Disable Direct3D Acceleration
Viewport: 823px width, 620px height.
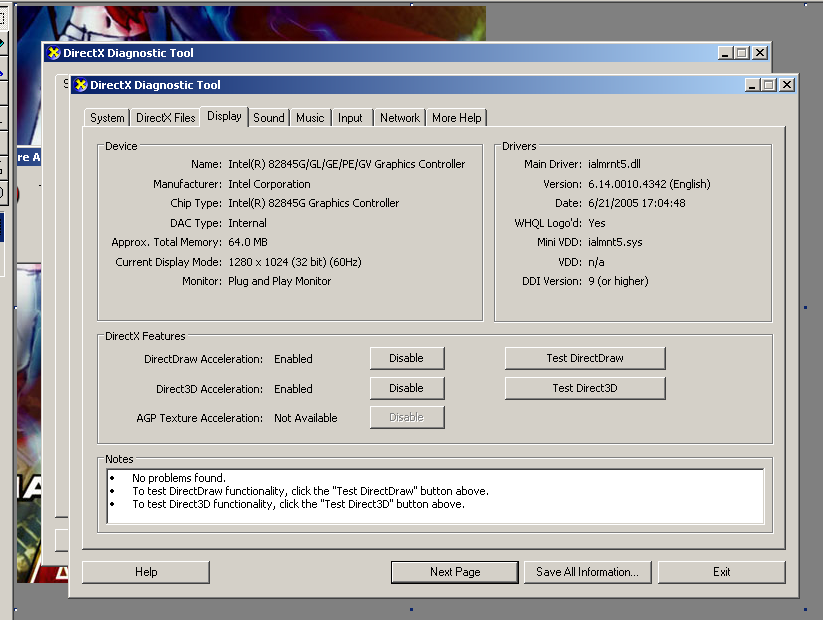pos(406,388)
